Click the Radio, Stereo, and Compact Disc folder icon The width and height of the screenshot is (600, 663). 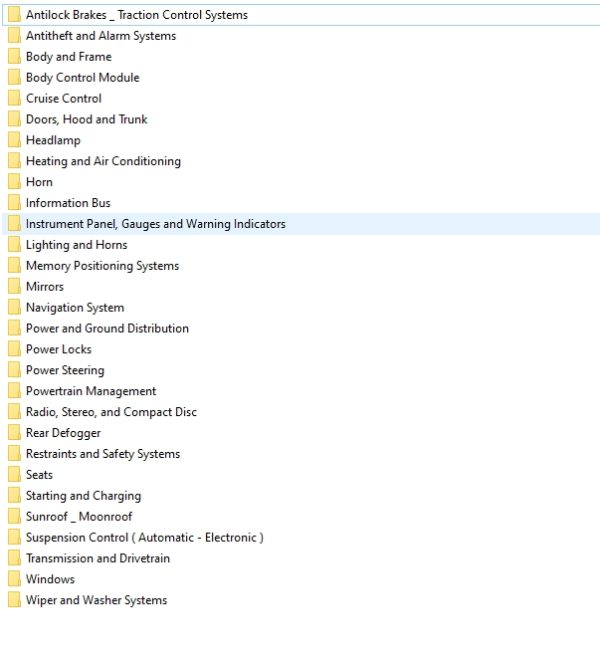pos(14,412)
